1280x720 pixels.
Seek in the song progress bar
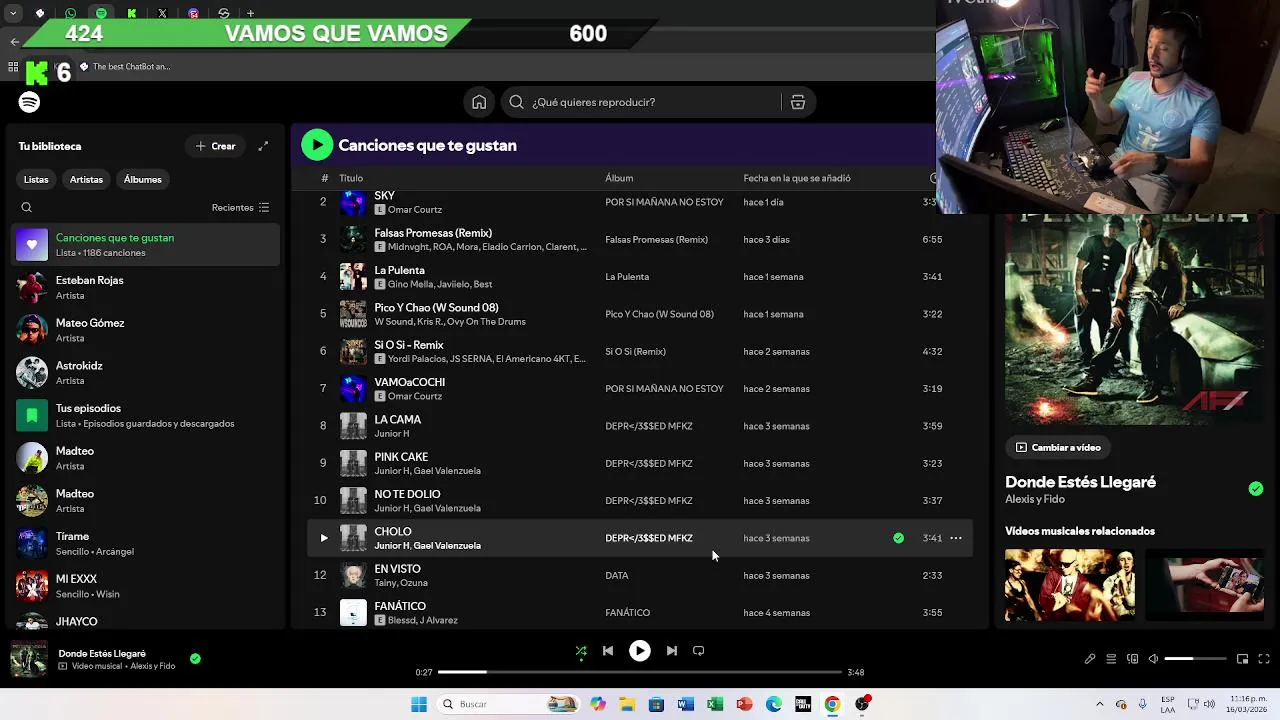[x=639, y=673]
